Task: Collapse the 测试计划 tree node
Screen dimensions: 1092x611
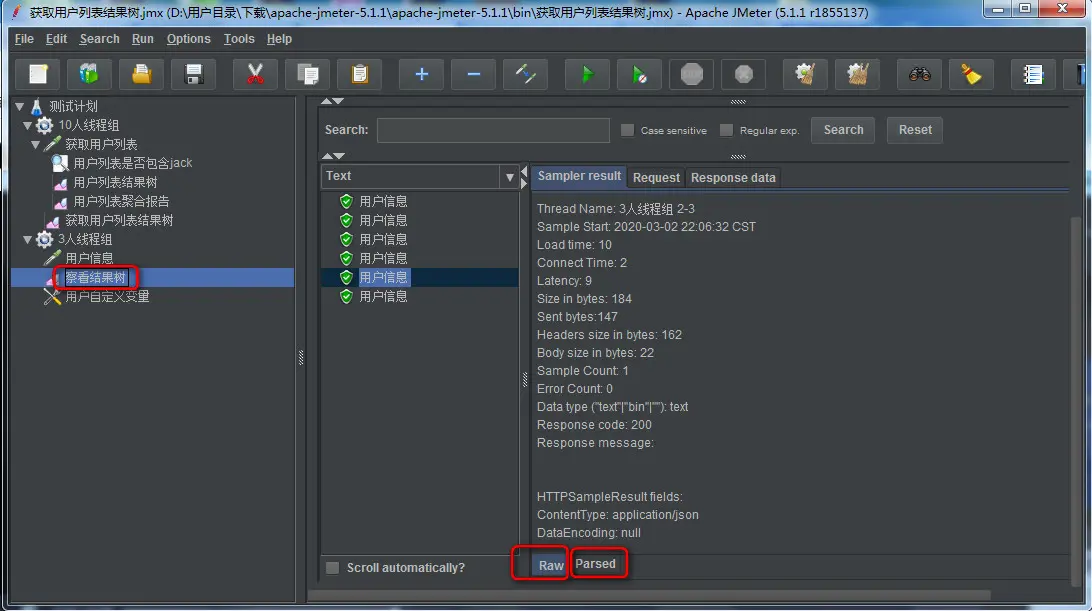Action: (20, 107)
